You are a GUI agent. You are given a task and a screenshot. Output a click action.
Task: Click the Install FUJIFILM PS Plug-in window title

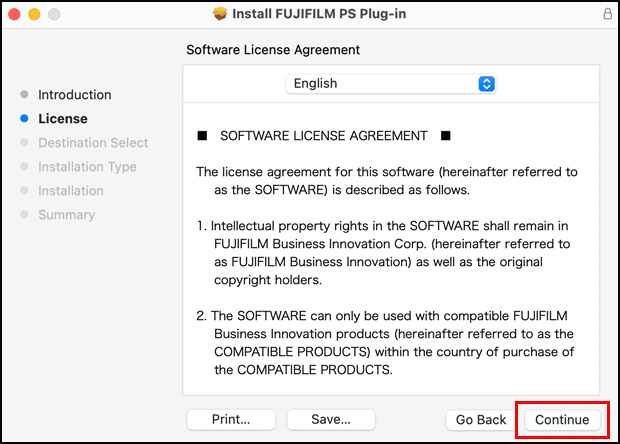click(x=321, y=15)
